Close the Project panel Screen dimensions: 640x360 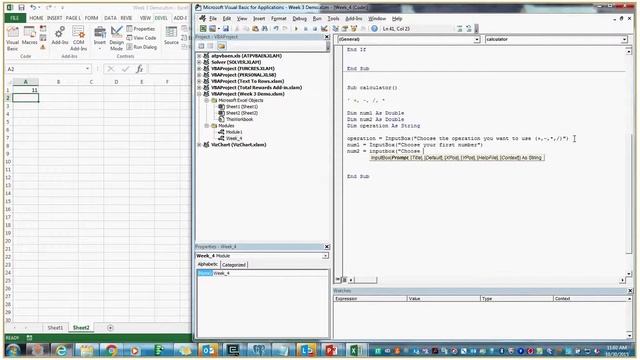click(x=327, y=37)
